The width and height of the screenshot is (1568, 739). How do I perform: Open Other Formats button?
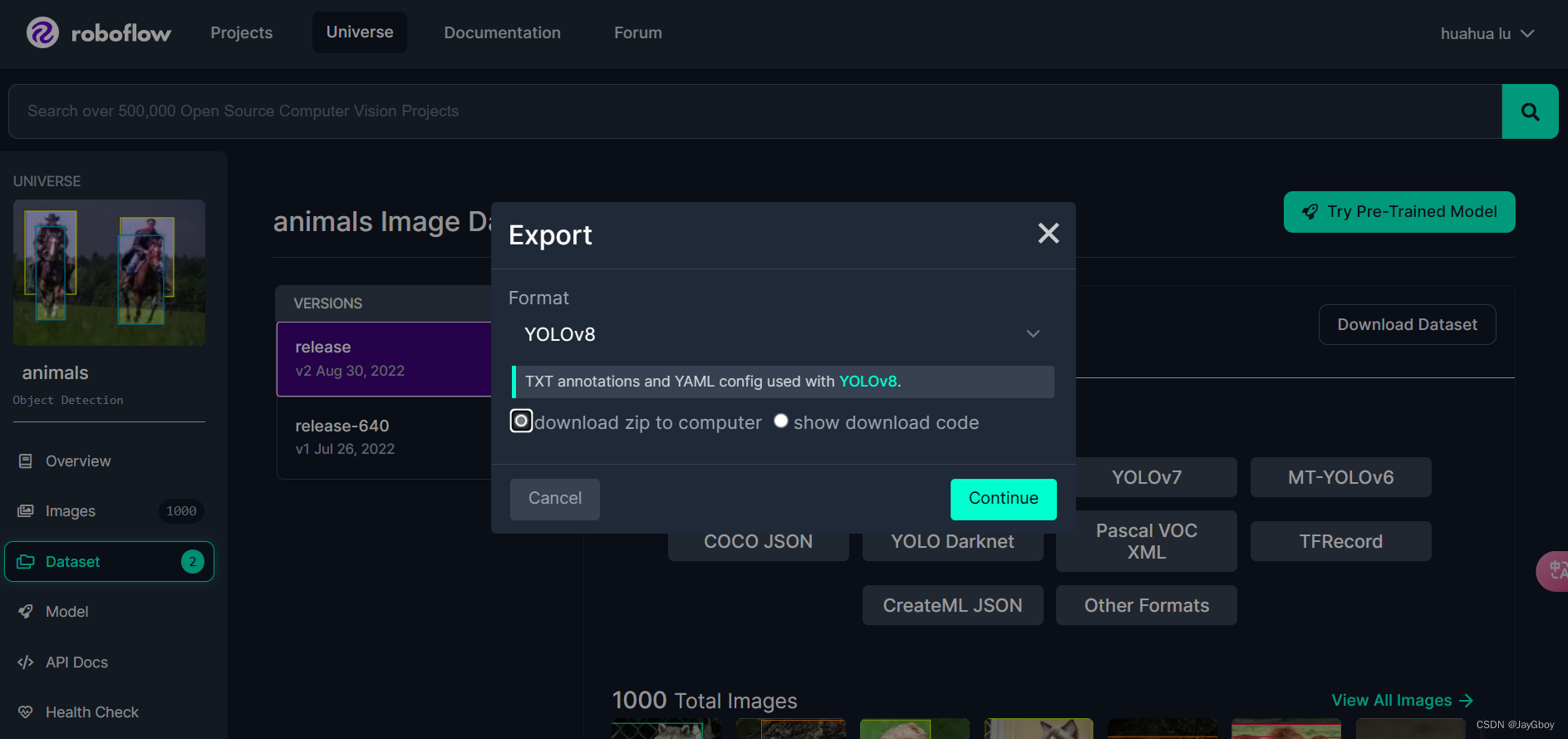[x=1147, y=605]
